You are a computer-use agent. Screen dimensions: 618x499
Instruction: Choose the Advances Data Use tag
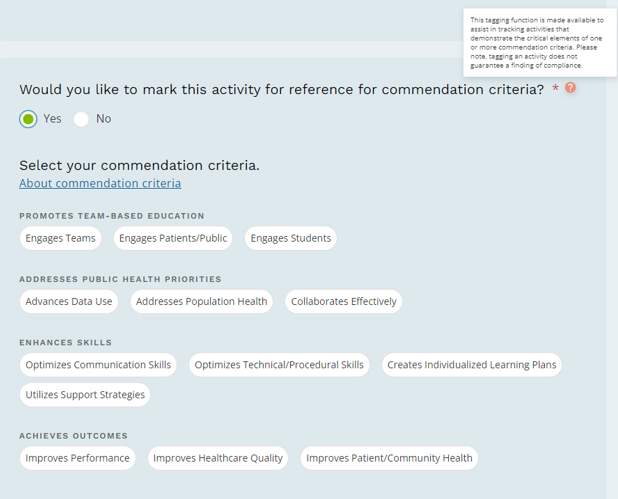(69, 301)
